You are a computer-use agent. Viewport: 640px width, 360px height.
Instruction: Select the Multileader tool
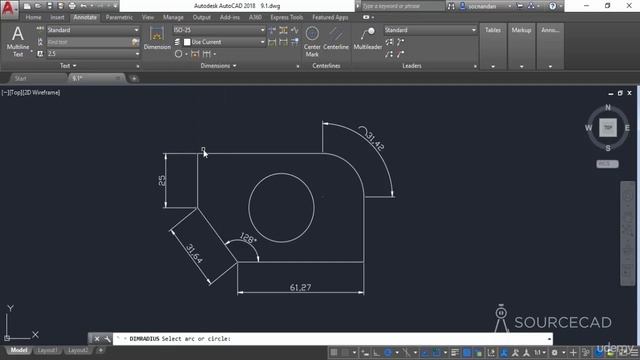[x=367, y=38]
